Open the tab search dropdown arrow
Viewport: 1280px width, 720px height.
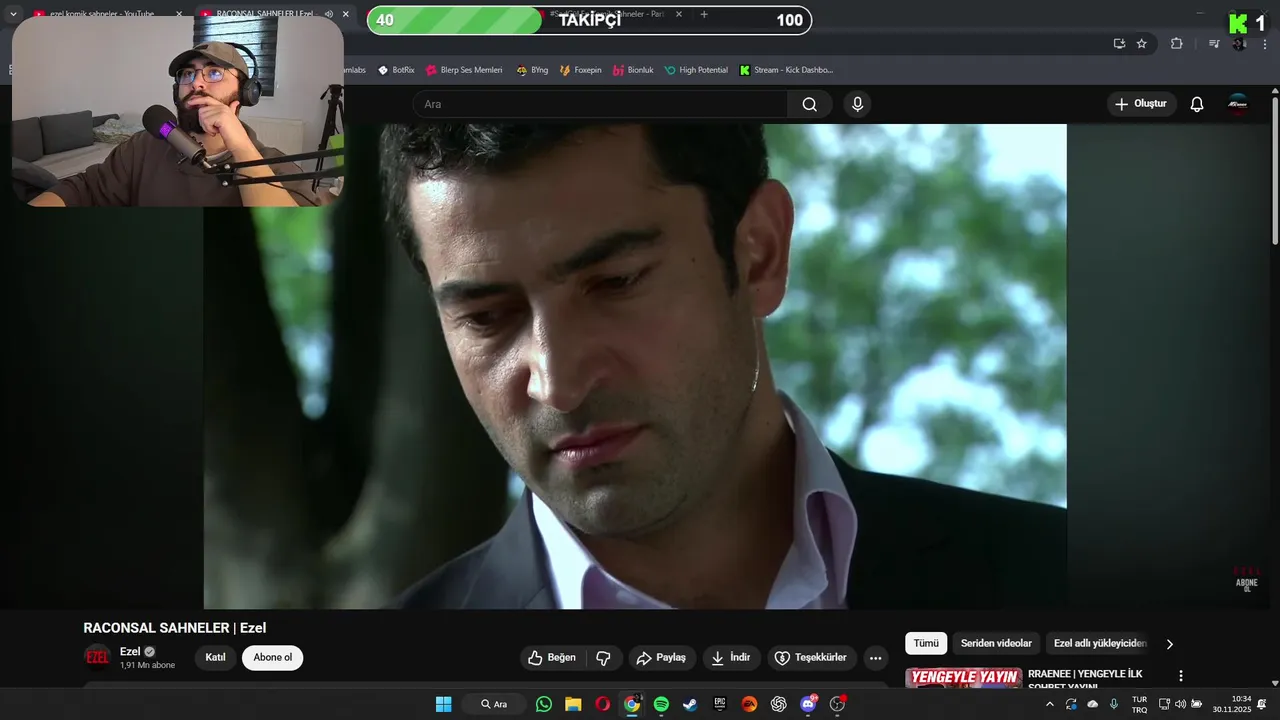pos(13,14)
